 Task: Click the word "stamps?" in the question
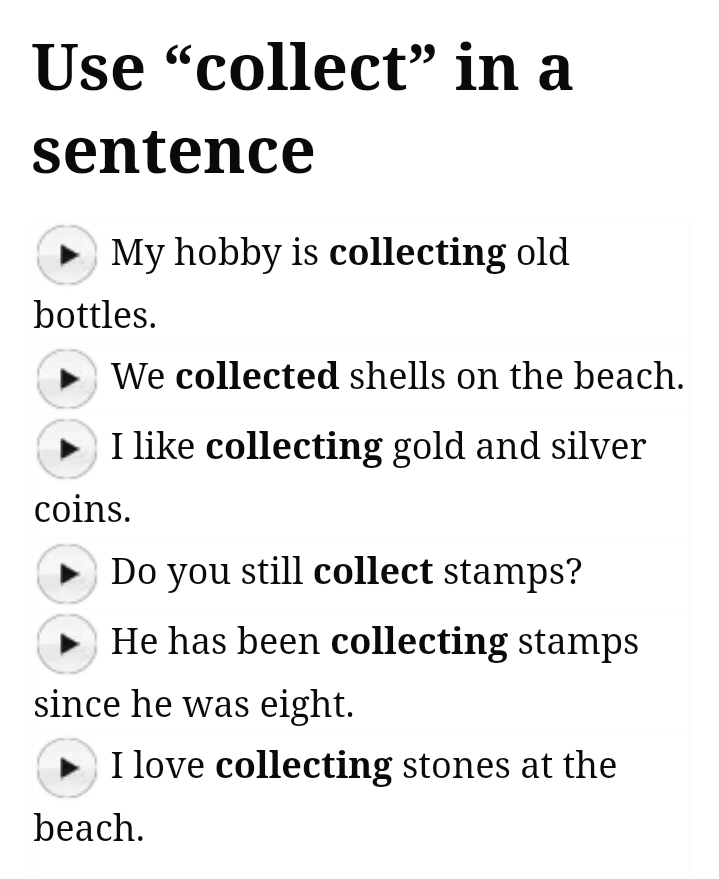pyautogui.click(x=512, y=571)
